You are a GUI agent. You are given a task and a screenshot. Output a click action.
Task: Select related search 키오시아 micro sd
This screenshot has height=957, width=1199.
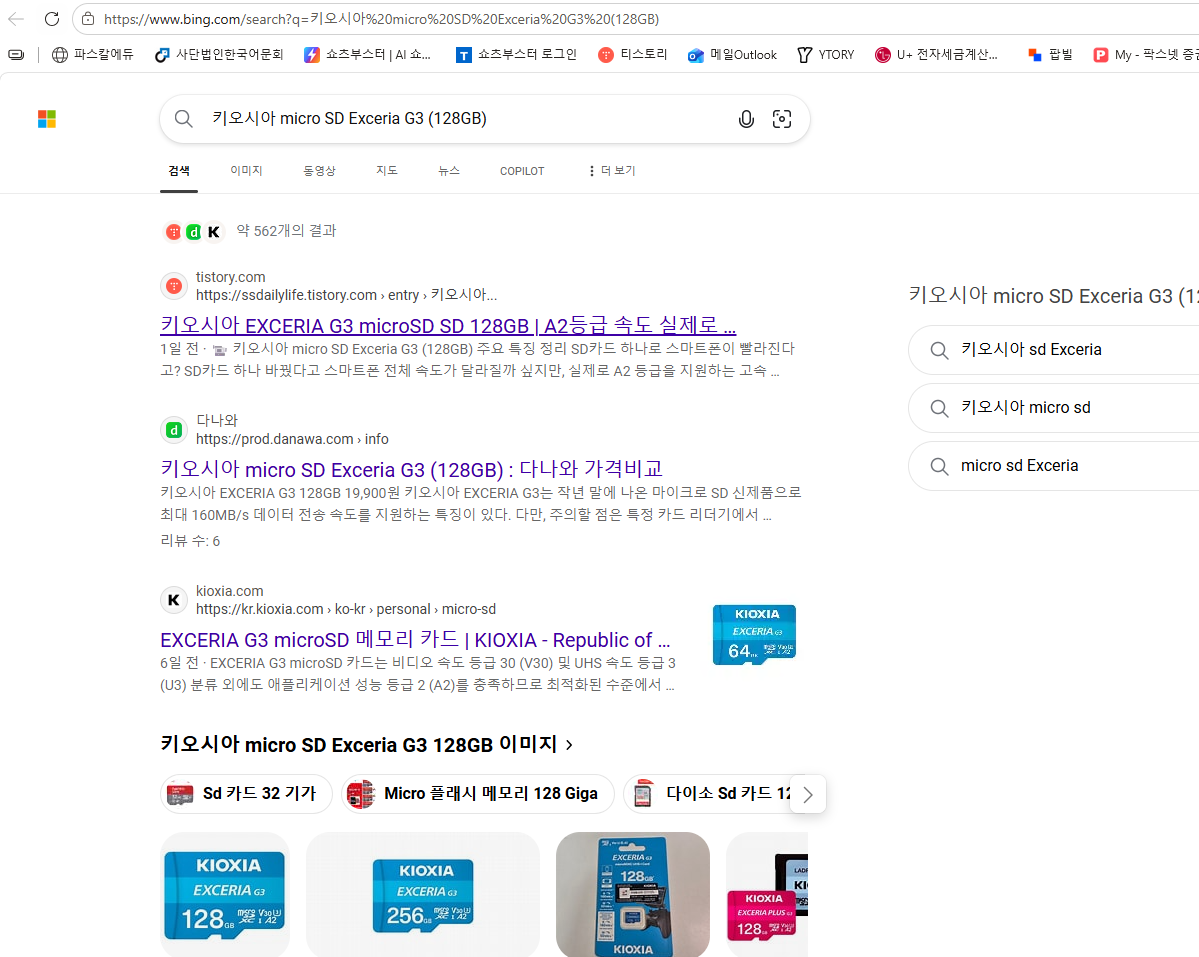point(1054,407)
